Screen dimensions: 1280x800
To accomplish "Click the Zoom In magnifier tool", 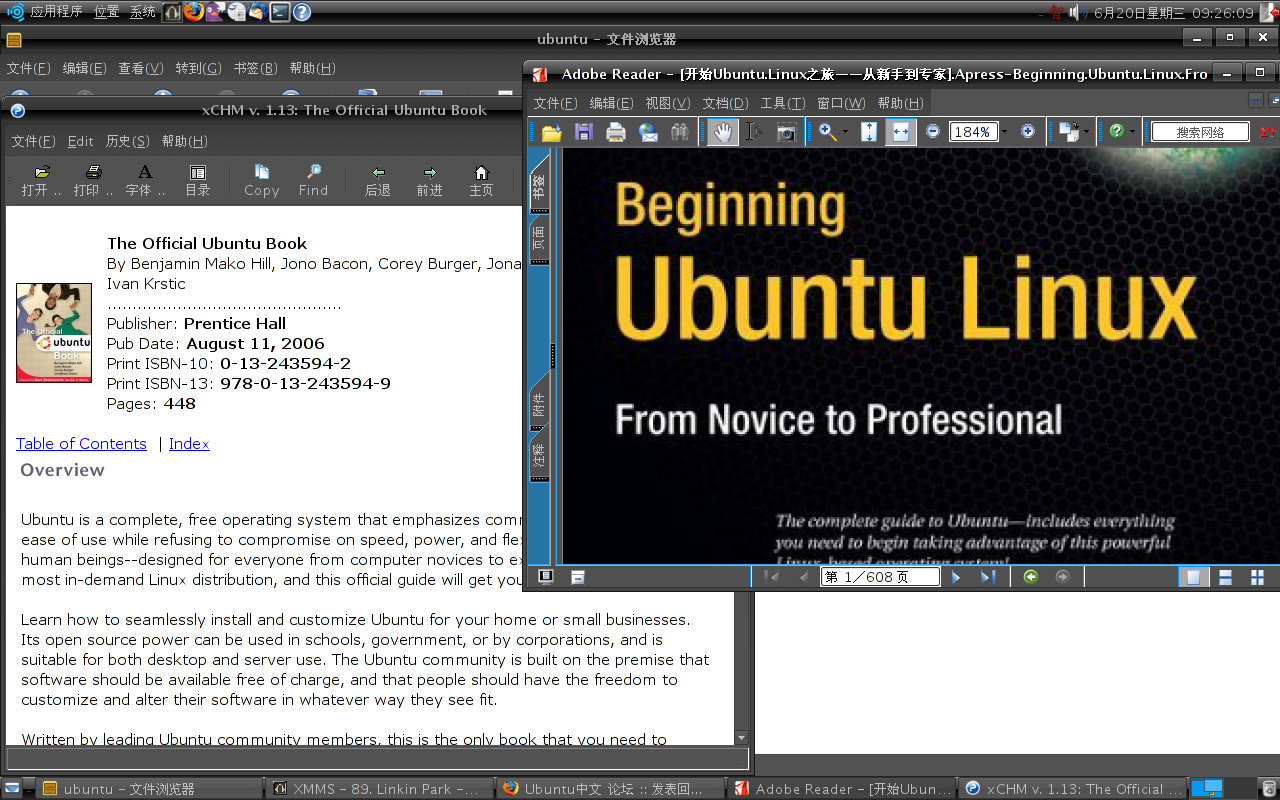I will pyautogui.click(x=828, y=132).
